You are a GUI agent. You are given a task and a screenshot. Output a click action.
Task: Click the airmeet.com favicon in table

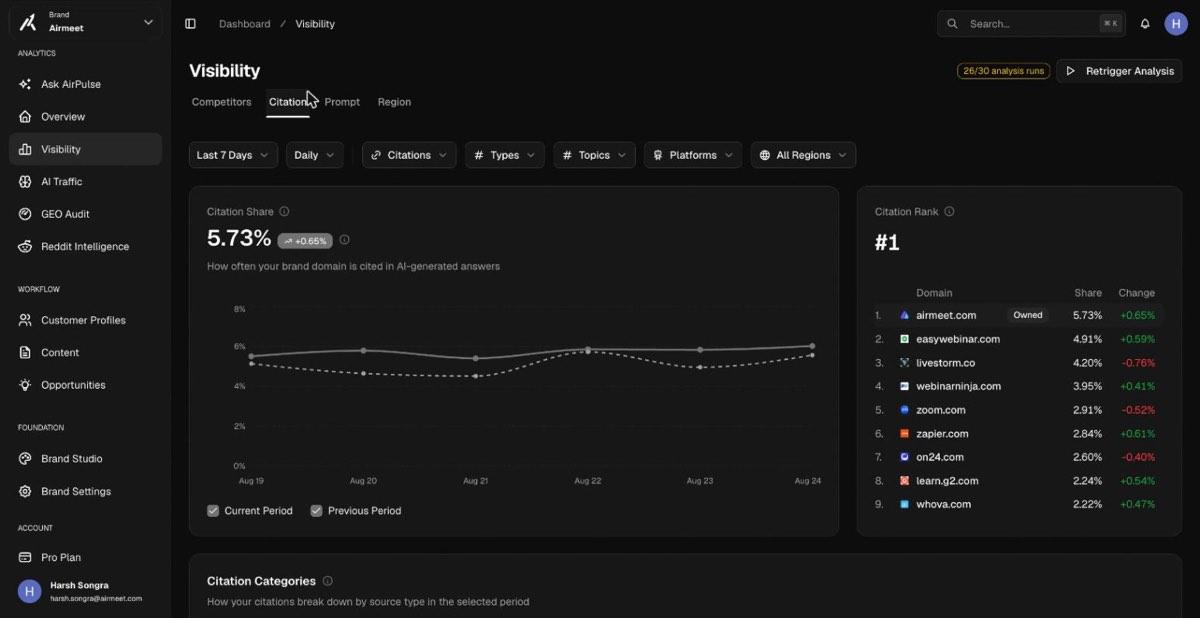point(904,315)
